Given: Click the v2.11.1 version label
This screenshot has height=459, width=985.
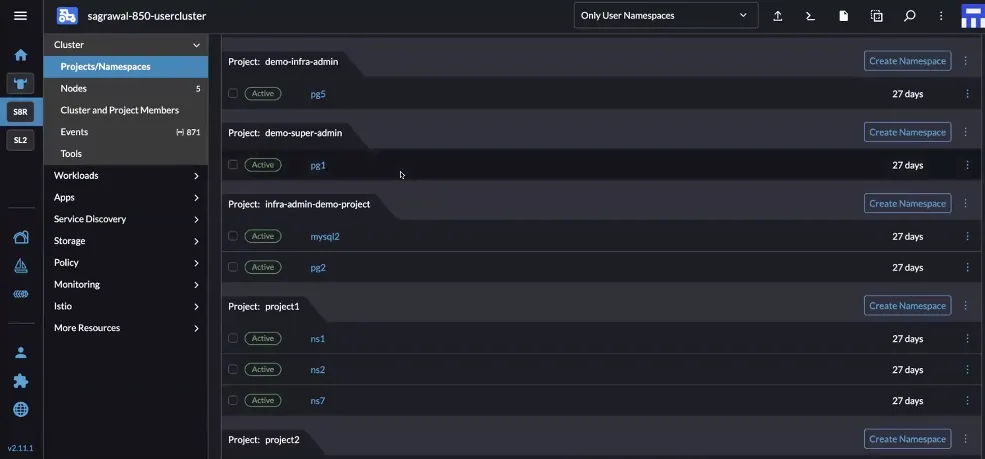Looking at the screenshot, I should coord(20,448).
